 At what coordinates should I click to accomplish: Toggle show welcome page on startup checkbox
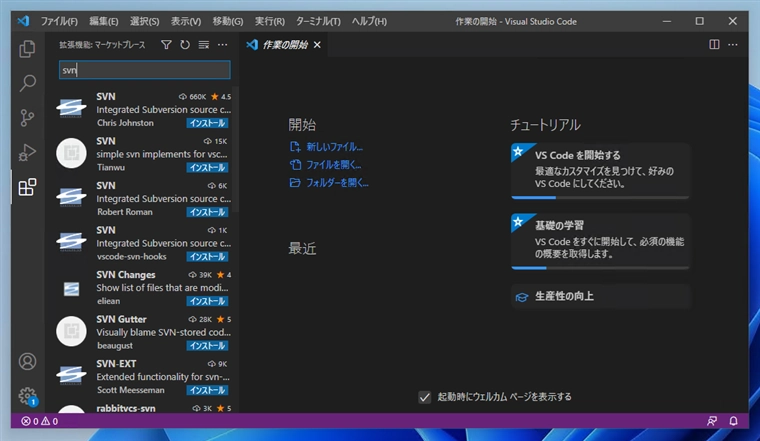pos(425,397)
